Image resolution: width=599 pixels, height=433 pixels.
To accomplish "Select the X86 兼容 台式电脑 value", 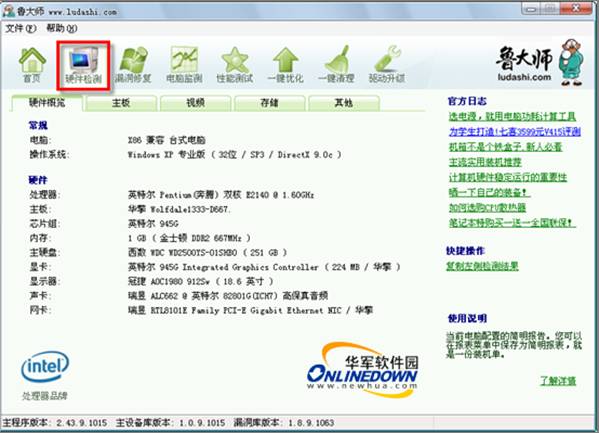I will [x=167, y=140].
